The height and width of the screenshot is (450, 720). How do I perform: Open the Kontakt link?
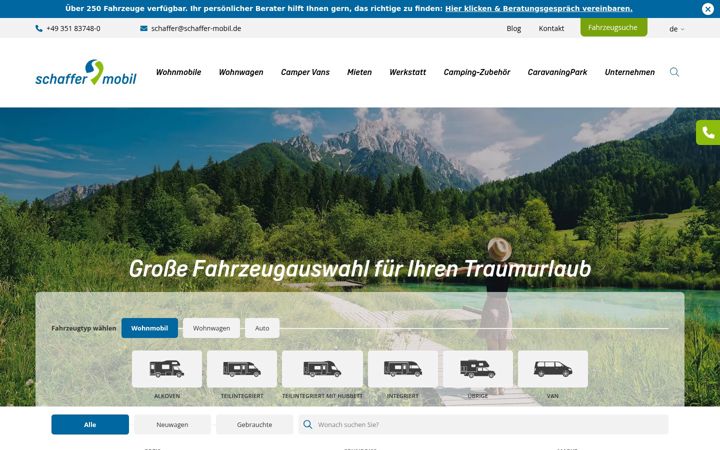click(551, 28)
